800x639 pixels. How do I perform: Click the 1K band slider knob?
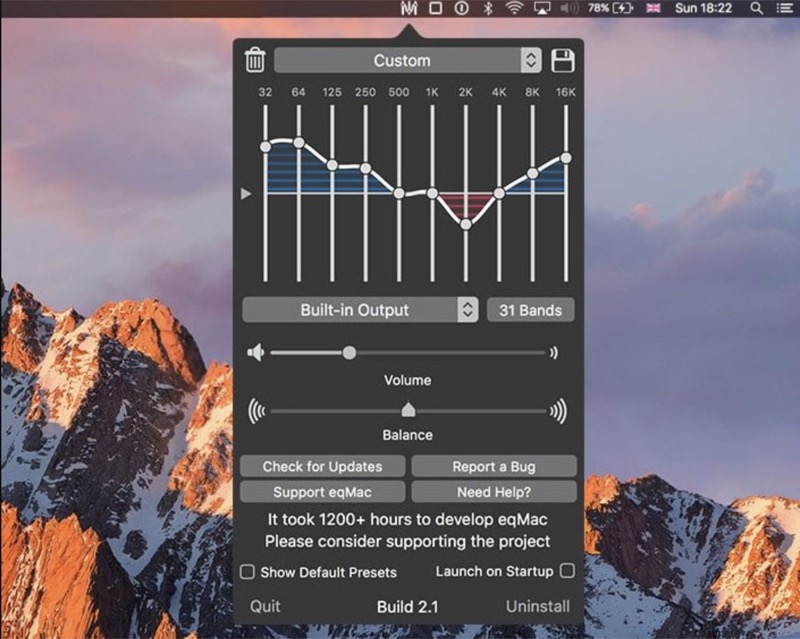pos(432,193)
